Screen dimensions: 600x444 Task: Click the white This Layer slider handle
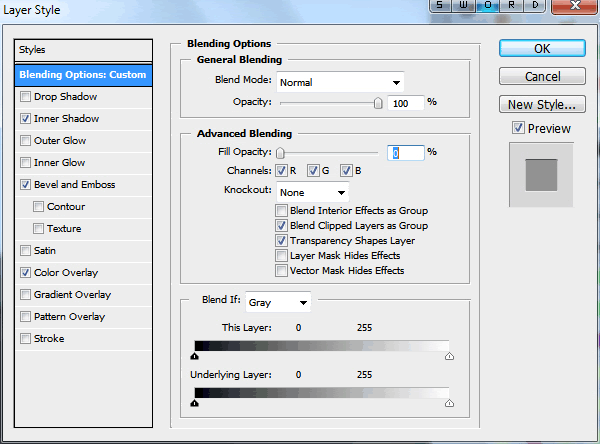[x=448, y=355]
